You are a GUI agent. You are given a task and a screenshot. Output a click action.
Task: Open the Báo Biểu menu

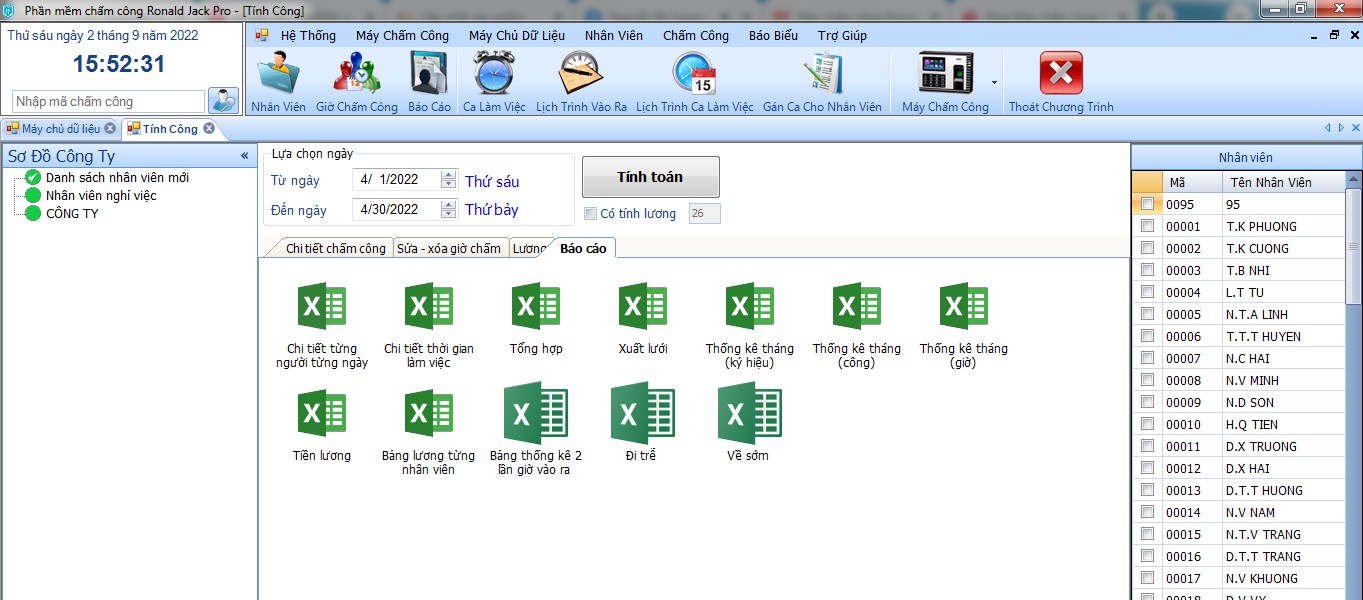click(x=773, y=35)
